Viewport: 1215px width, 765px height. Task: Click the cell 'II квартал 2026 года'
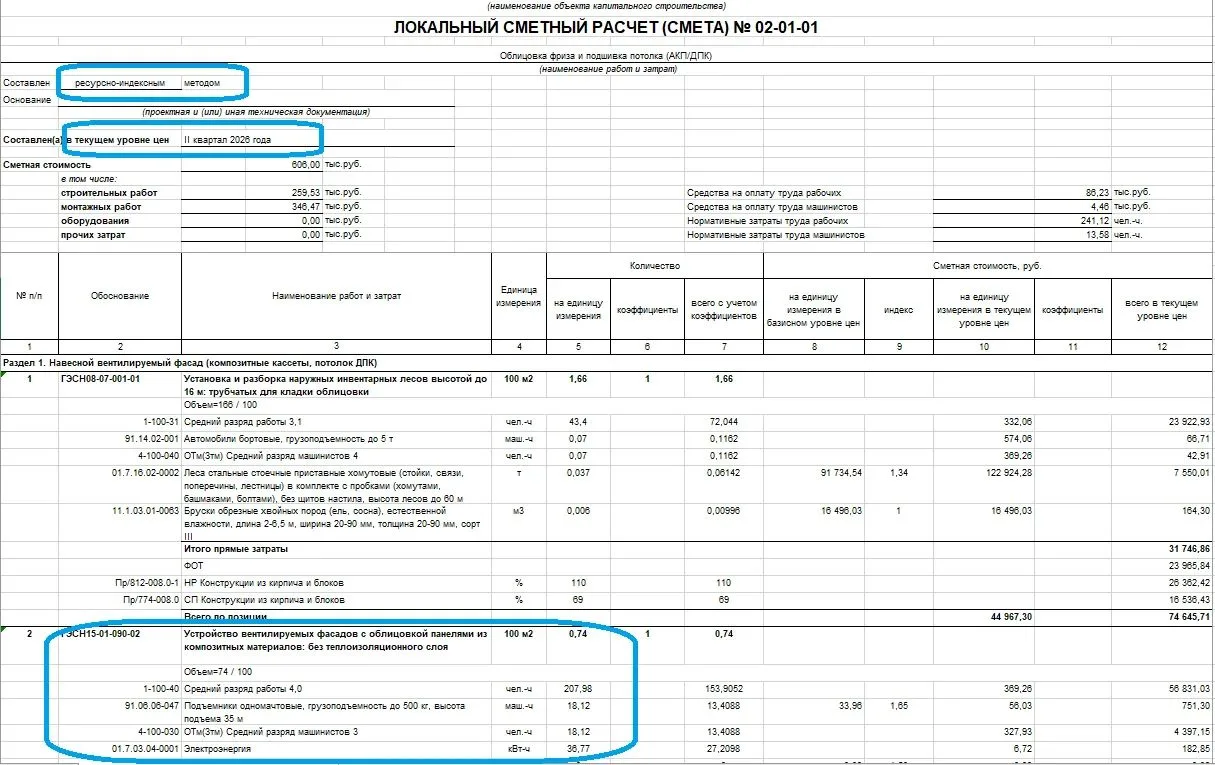click(x=228, y=140)
